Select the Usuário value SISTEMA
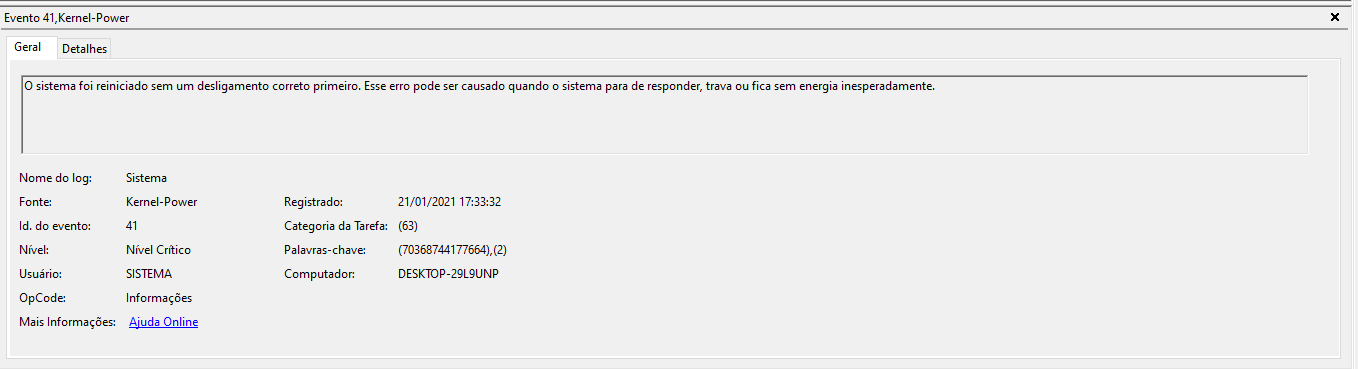 149,274
